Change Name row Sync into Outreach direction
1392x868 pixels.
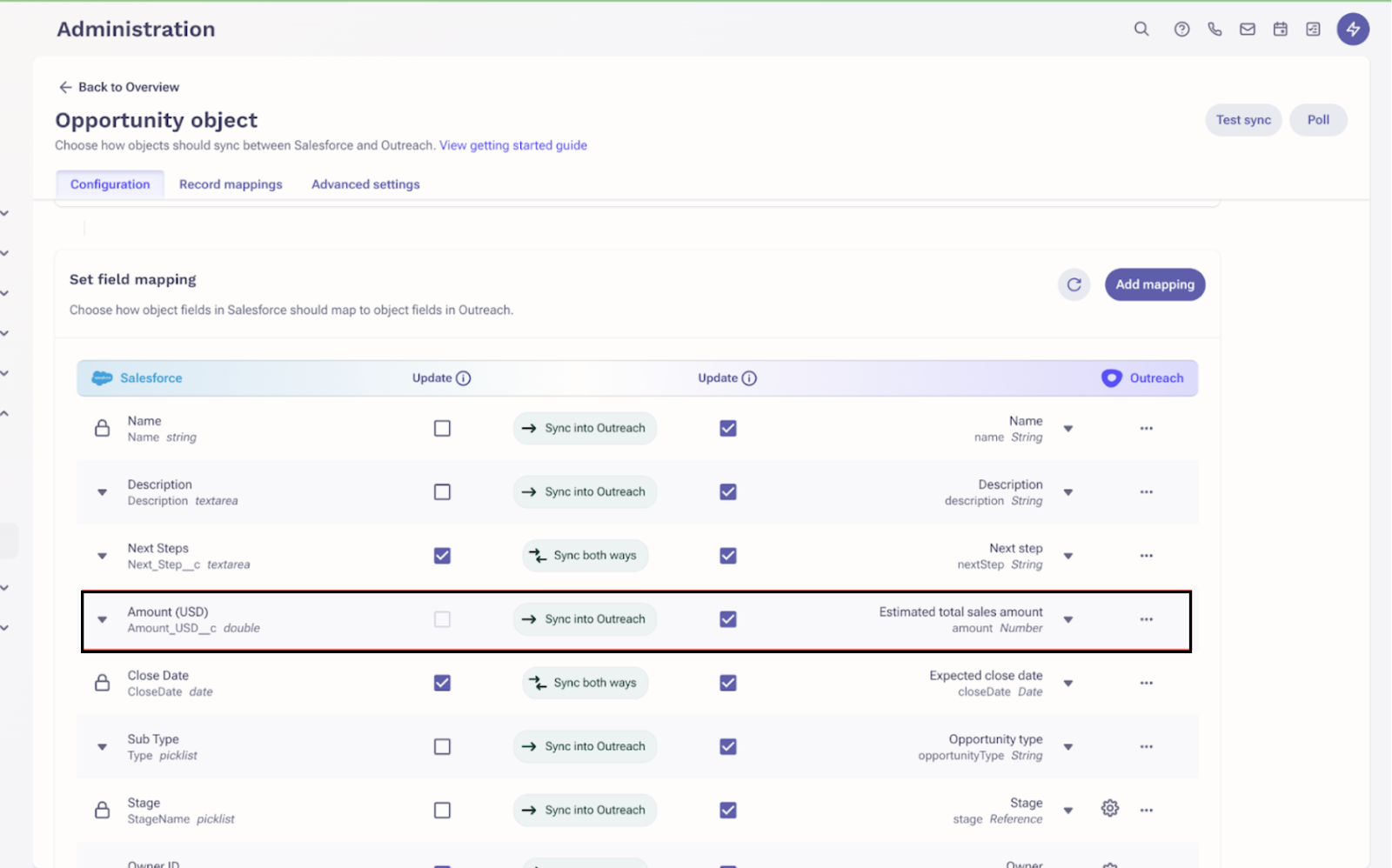click(x=585, y=428)
